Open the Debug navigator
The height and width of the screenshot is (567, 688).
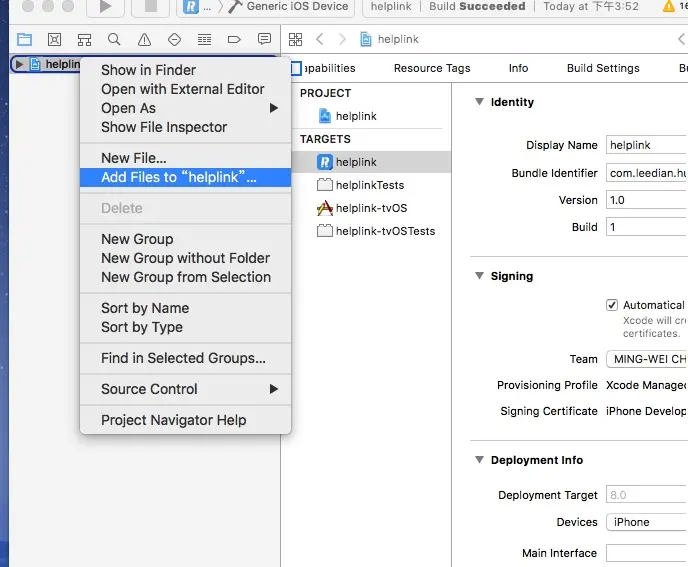tap(204, 39)
